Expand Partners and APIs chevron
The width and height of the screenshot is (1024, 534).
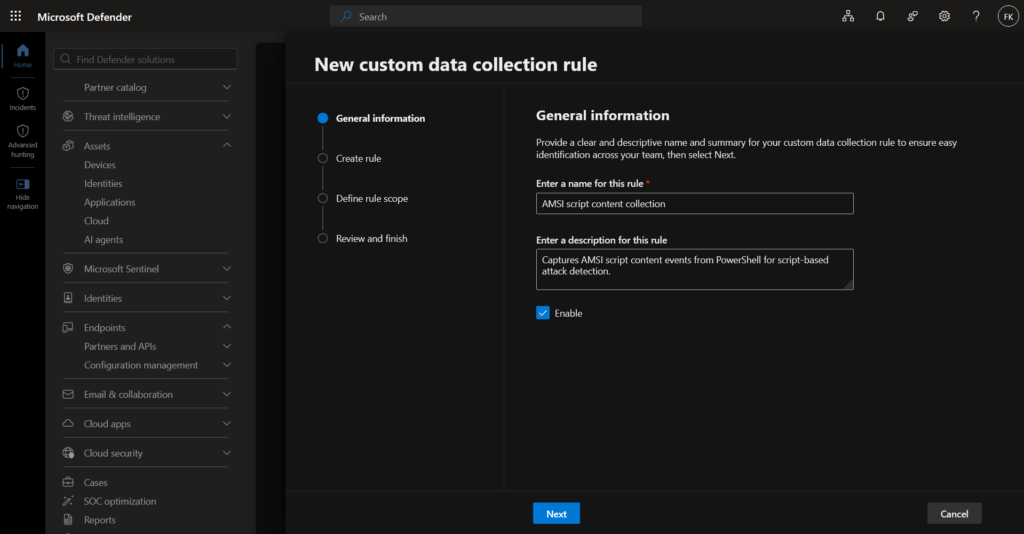pyautogui.click(x=227, y=346)
